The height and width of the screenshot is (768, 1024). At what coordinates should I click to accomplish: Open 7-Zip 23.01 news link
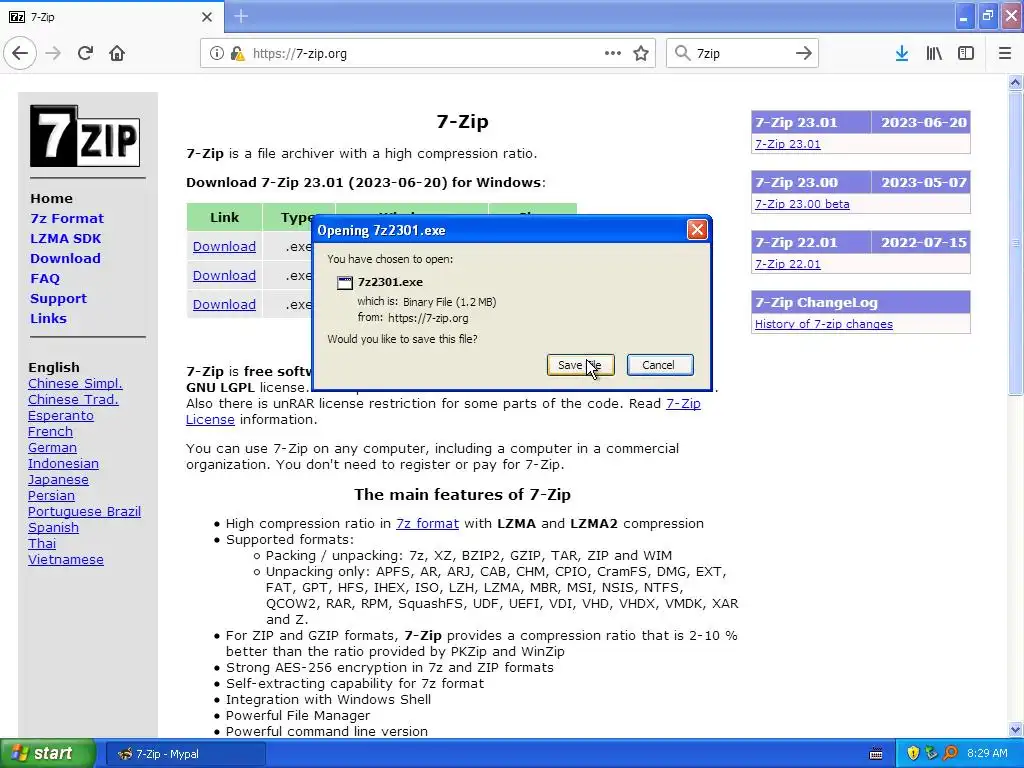coord(788,144)
